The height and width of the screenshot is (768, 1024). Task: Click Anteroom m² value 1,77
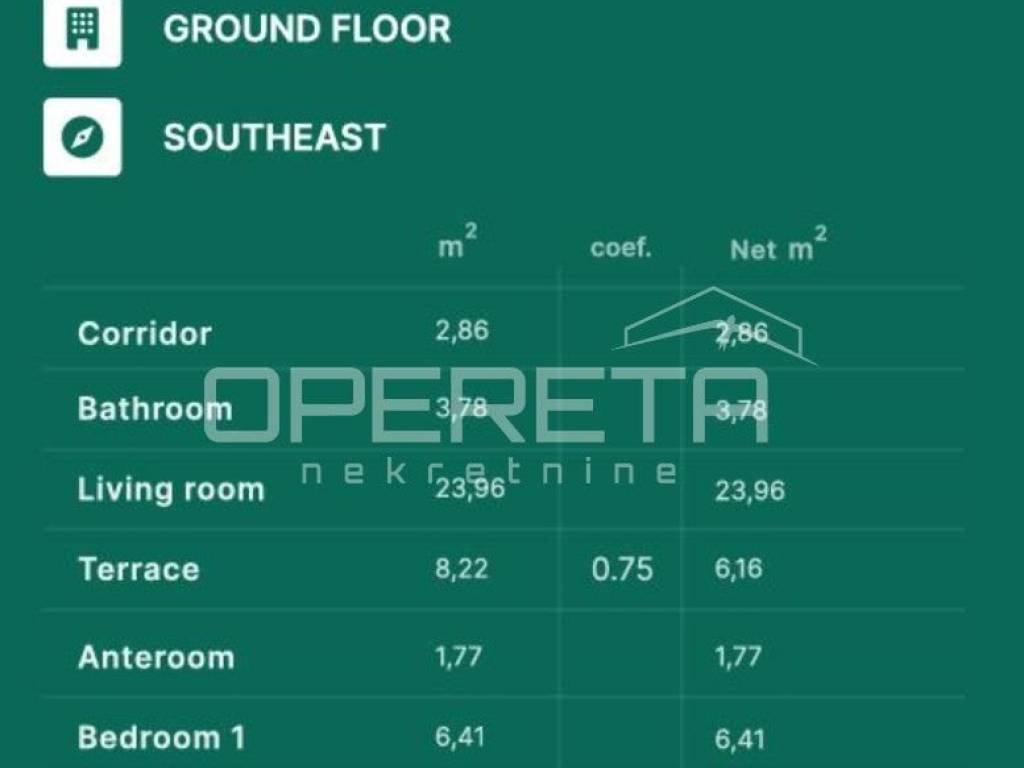[x=458, y=656]
